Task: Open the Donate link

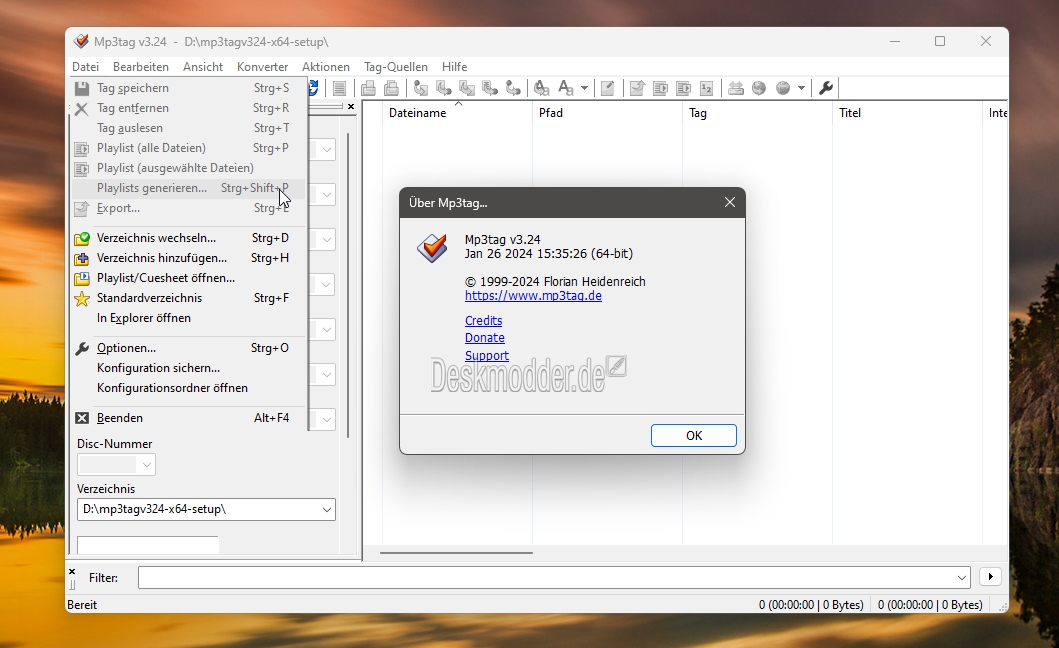Action: coord(484,338)
